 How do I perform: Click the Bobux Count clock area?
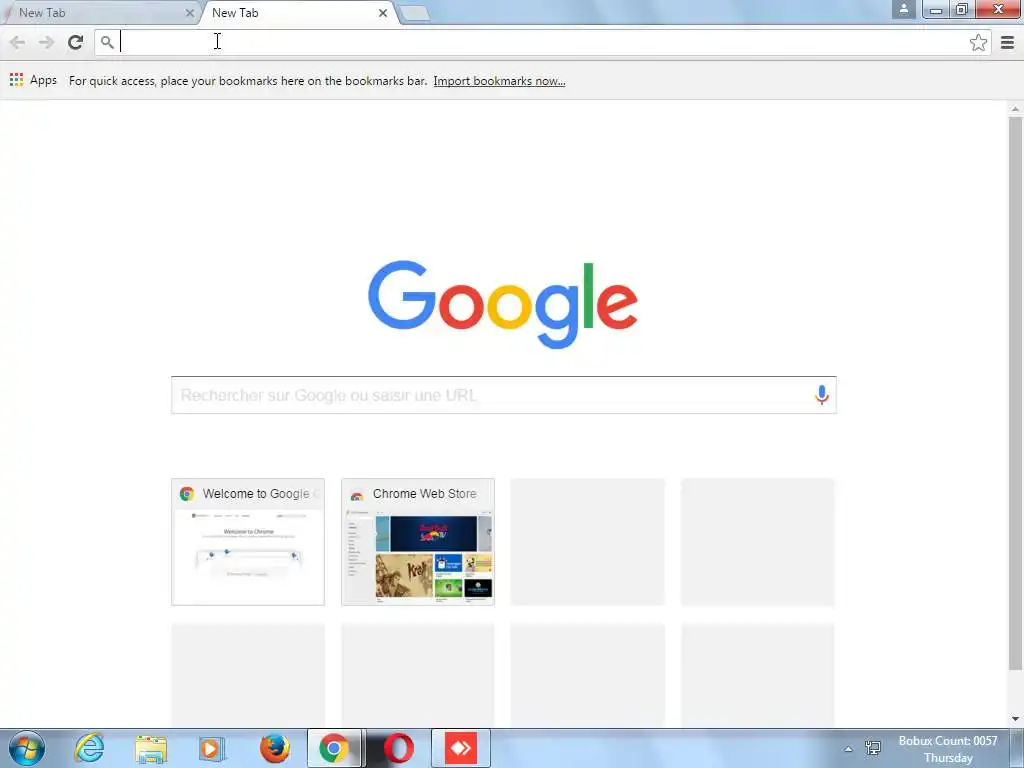[948, 748]
